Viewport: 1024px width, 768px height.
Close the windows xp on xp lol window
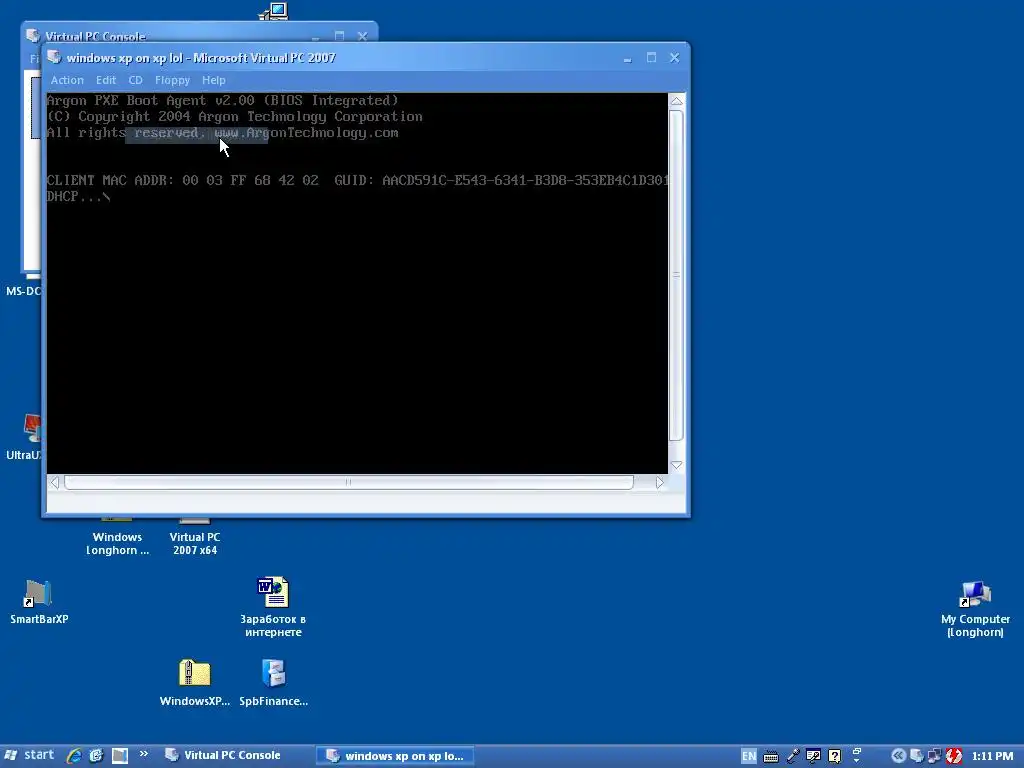pyautogui.click(x=675, y=57)
